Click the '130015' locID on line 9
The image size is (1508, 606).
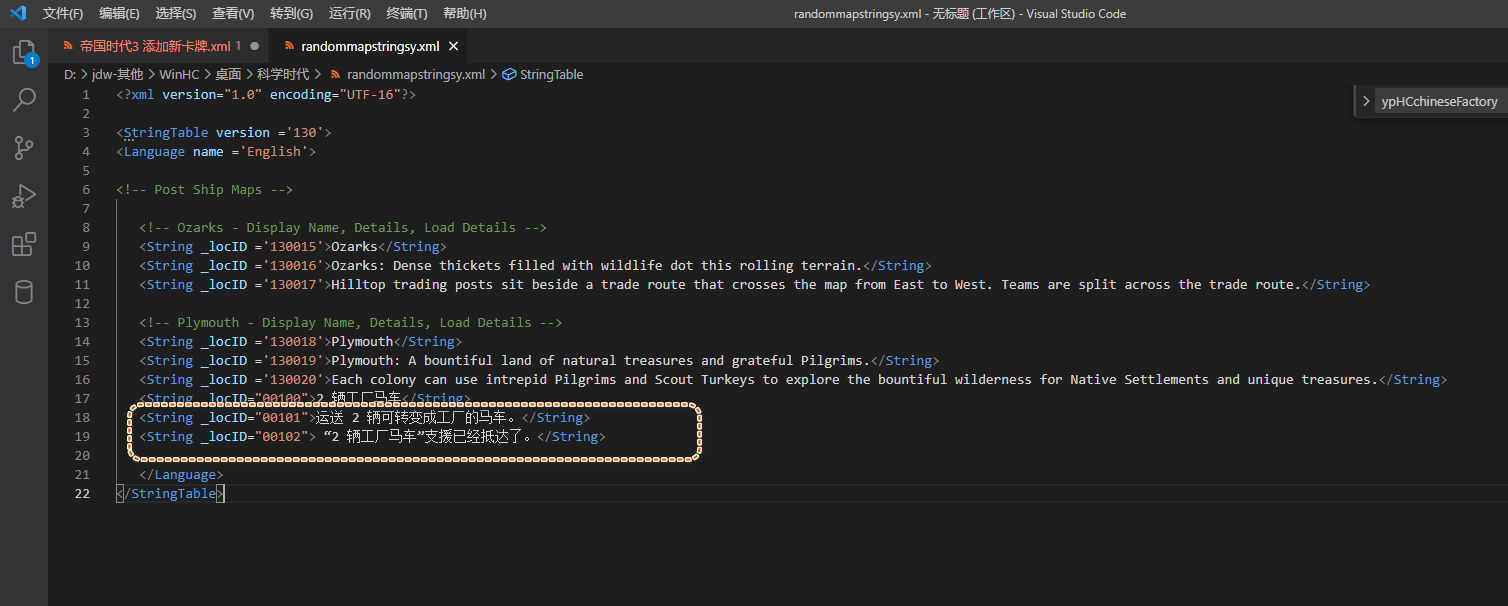293,246
